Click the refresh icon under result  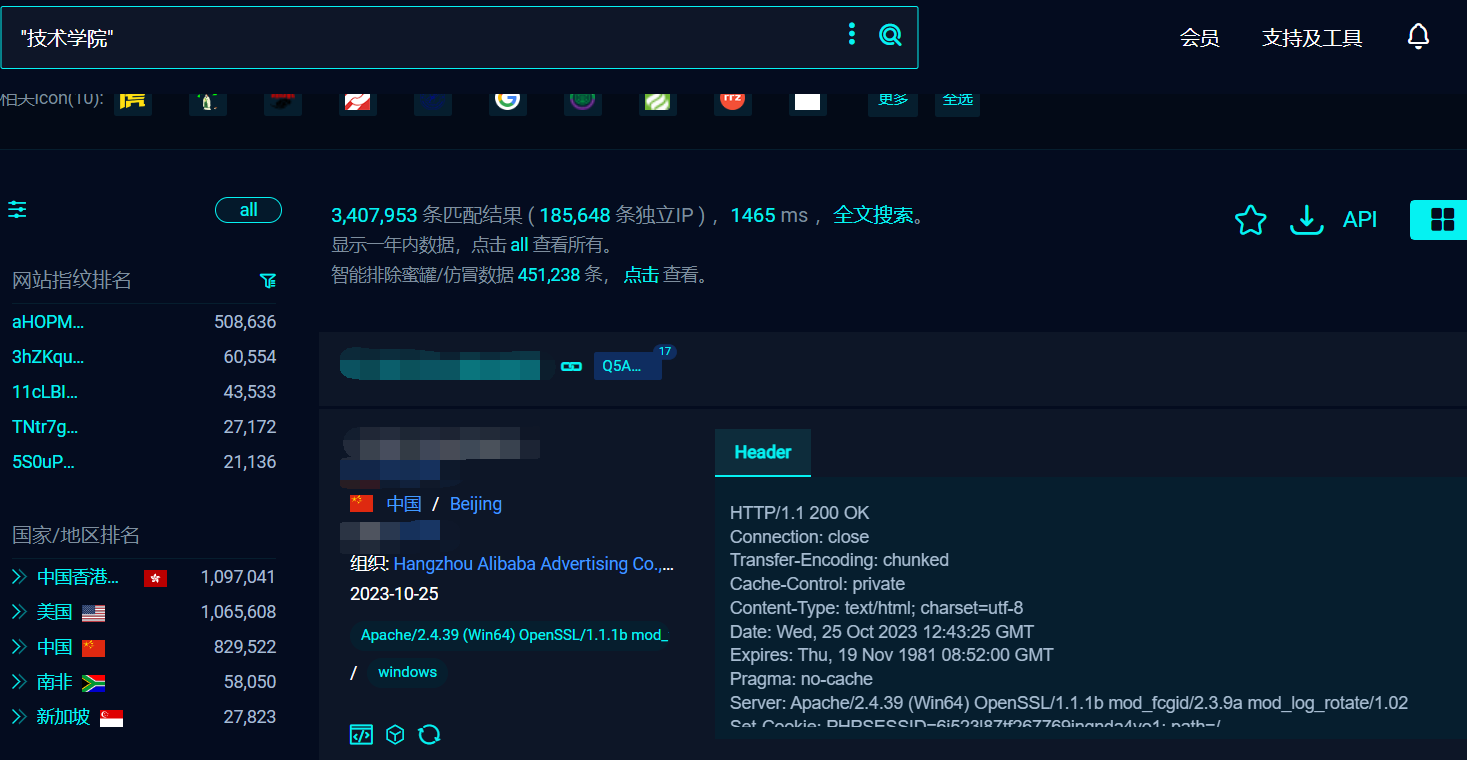point(429,735)
